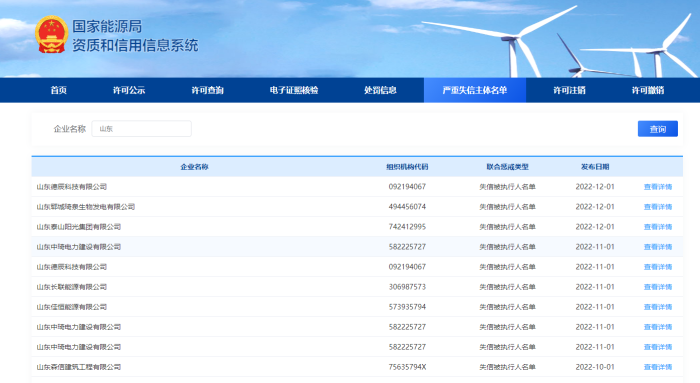Open 查看详情 for code 306987573

(x=658, y=287)
